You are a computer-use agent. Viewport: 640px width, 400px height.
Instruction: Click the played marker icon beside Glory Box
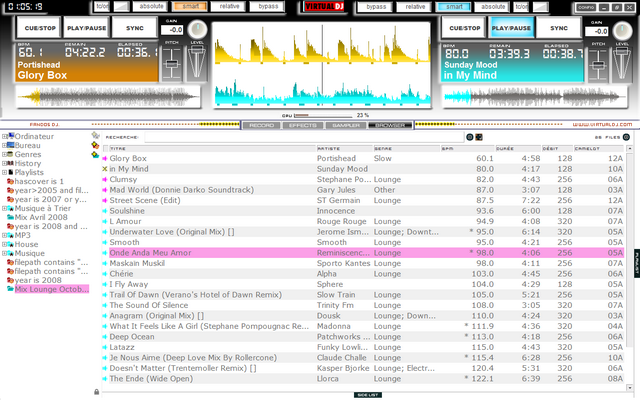pyautogui.click(x=105, y=158)
